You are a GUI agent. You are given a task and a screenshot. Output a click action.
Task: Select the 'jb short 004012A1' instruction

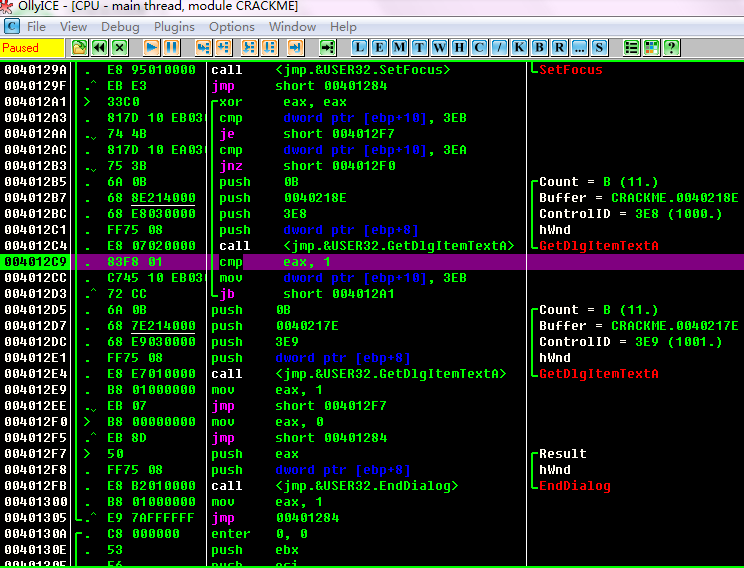tap(307, 294)
